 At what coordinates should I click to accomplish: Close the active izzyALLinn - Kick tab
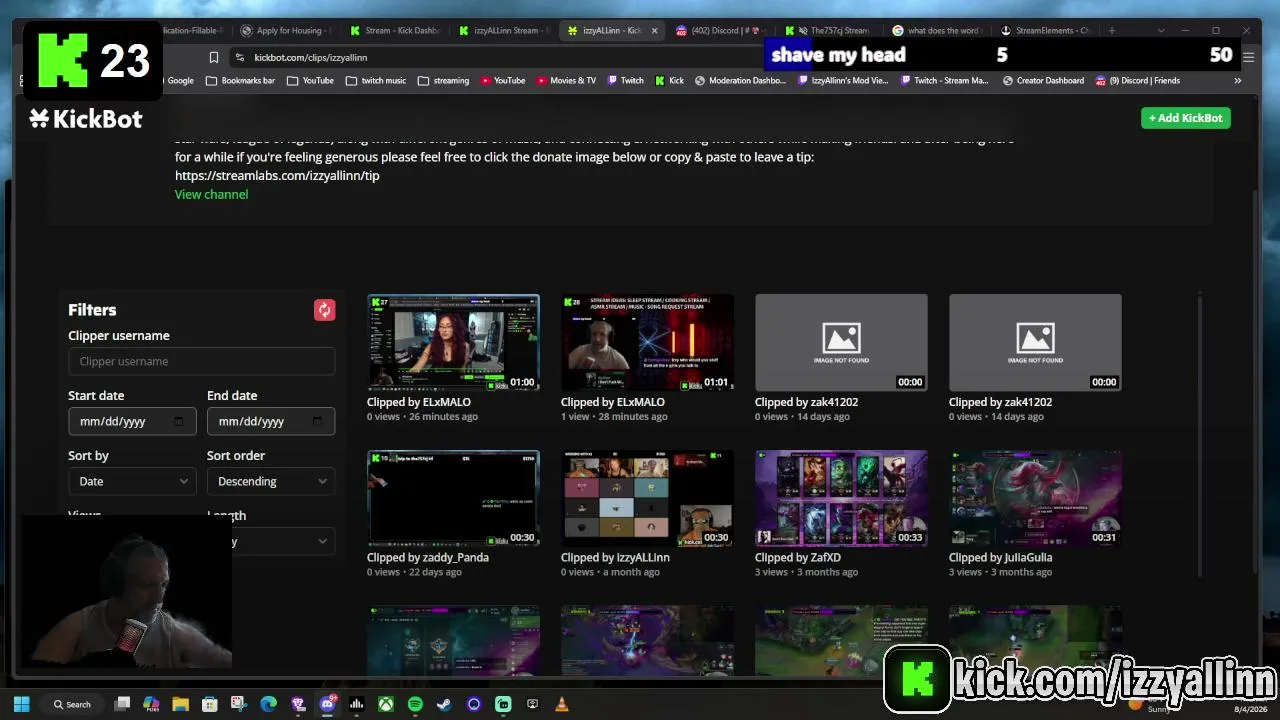pyautogui.click(x=654, y=30)
